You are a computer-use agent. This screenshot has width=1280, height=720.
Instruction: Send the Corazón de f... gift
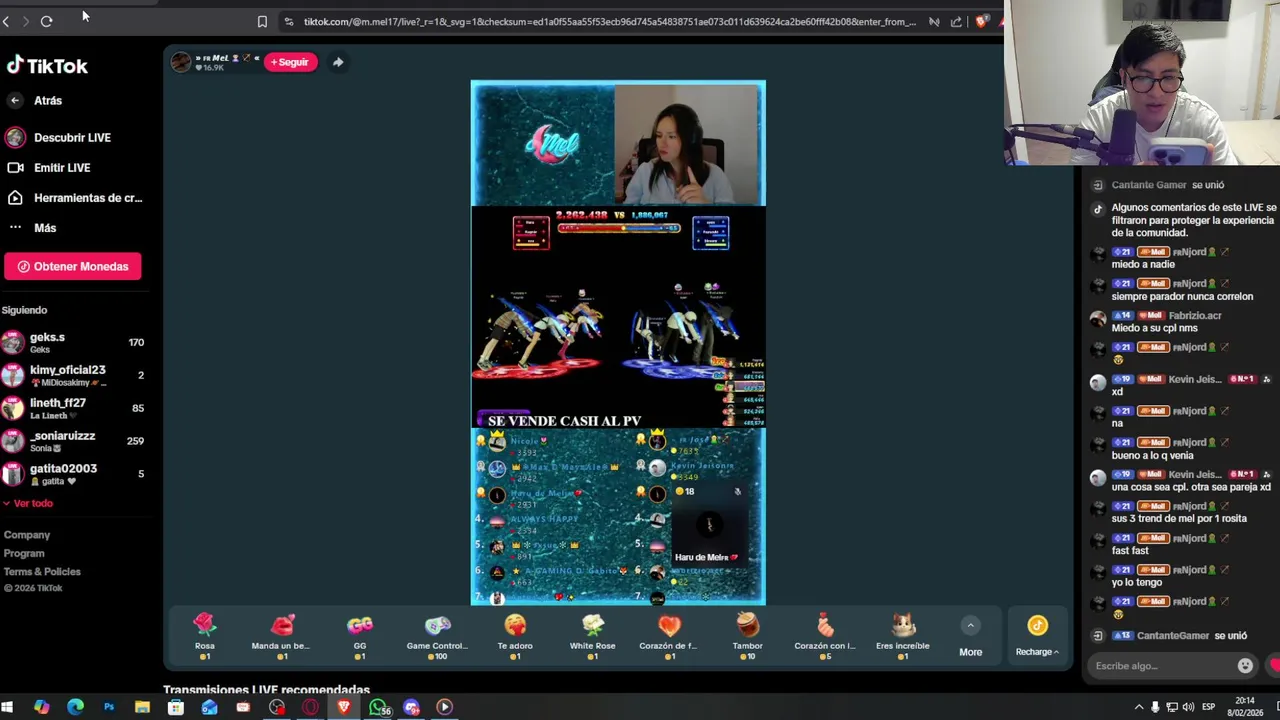coord(669,635)
